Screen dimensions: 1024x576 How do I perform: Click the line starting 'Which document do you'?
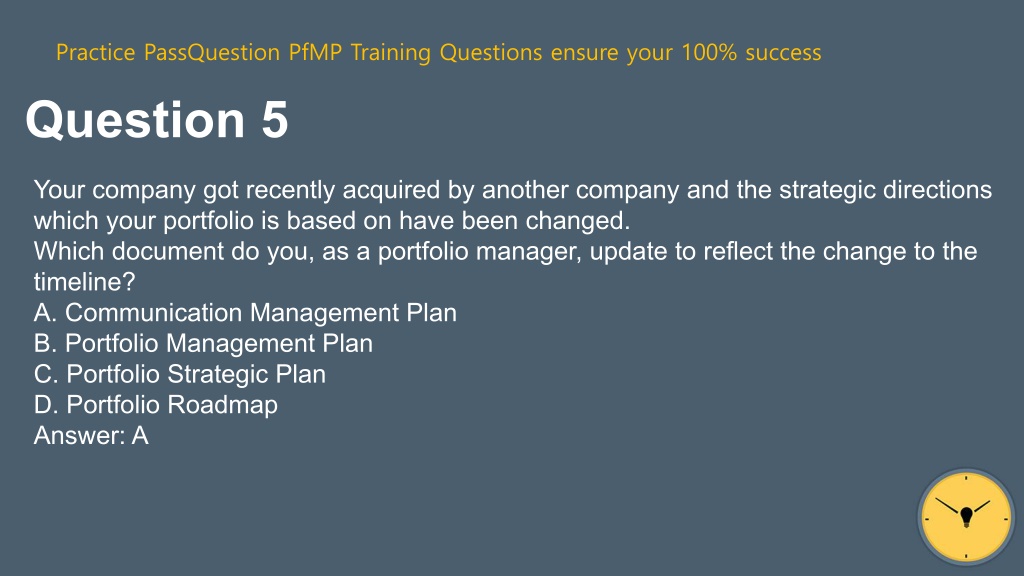point(505,251)
